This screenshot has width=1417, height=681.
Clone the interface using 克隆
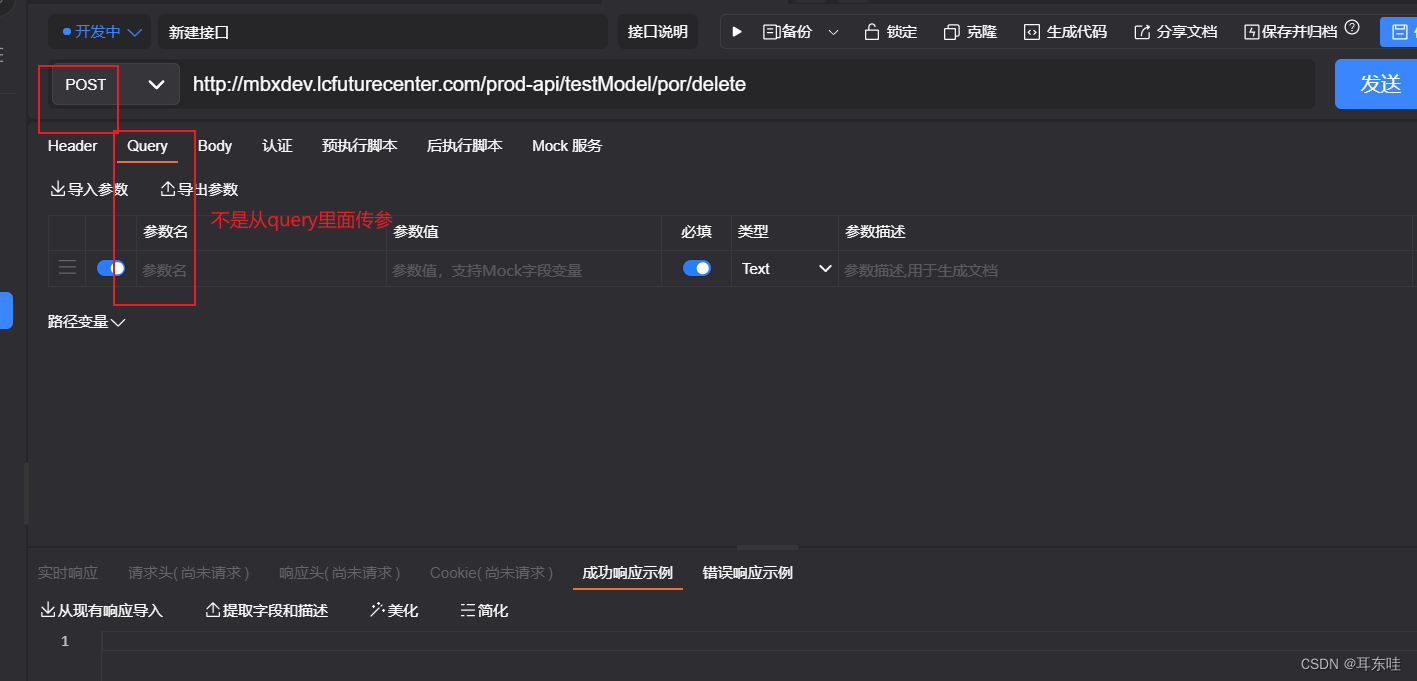click(968, 31)
